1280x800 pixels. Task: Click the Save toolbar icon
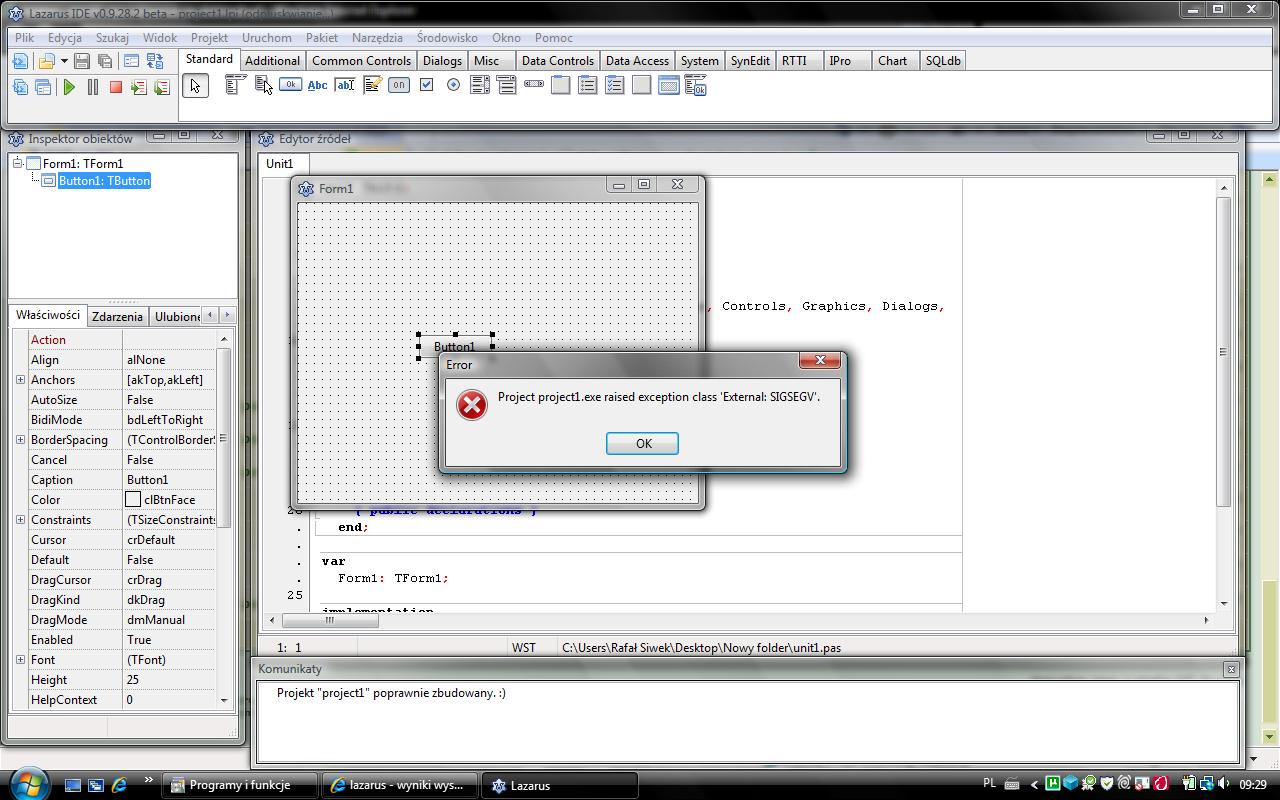[x=82, y=61]
